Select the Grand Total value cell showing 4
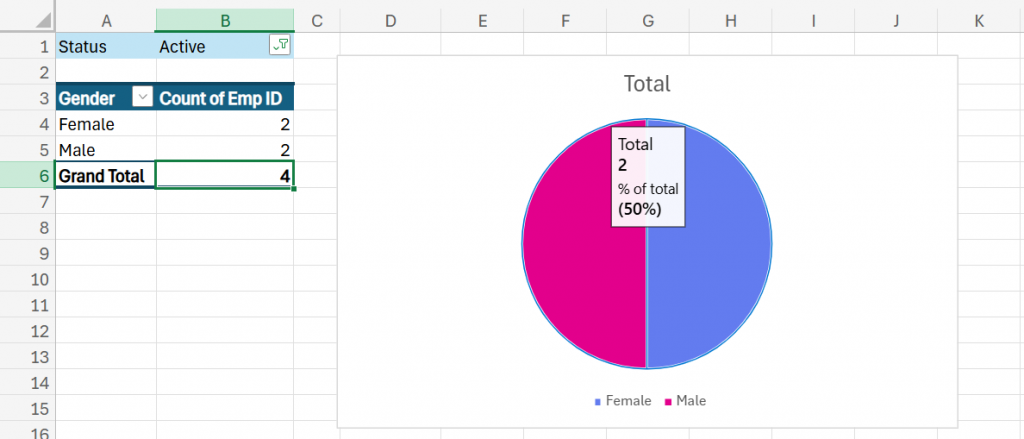The image size is (1024, 439). pos(225,176)
